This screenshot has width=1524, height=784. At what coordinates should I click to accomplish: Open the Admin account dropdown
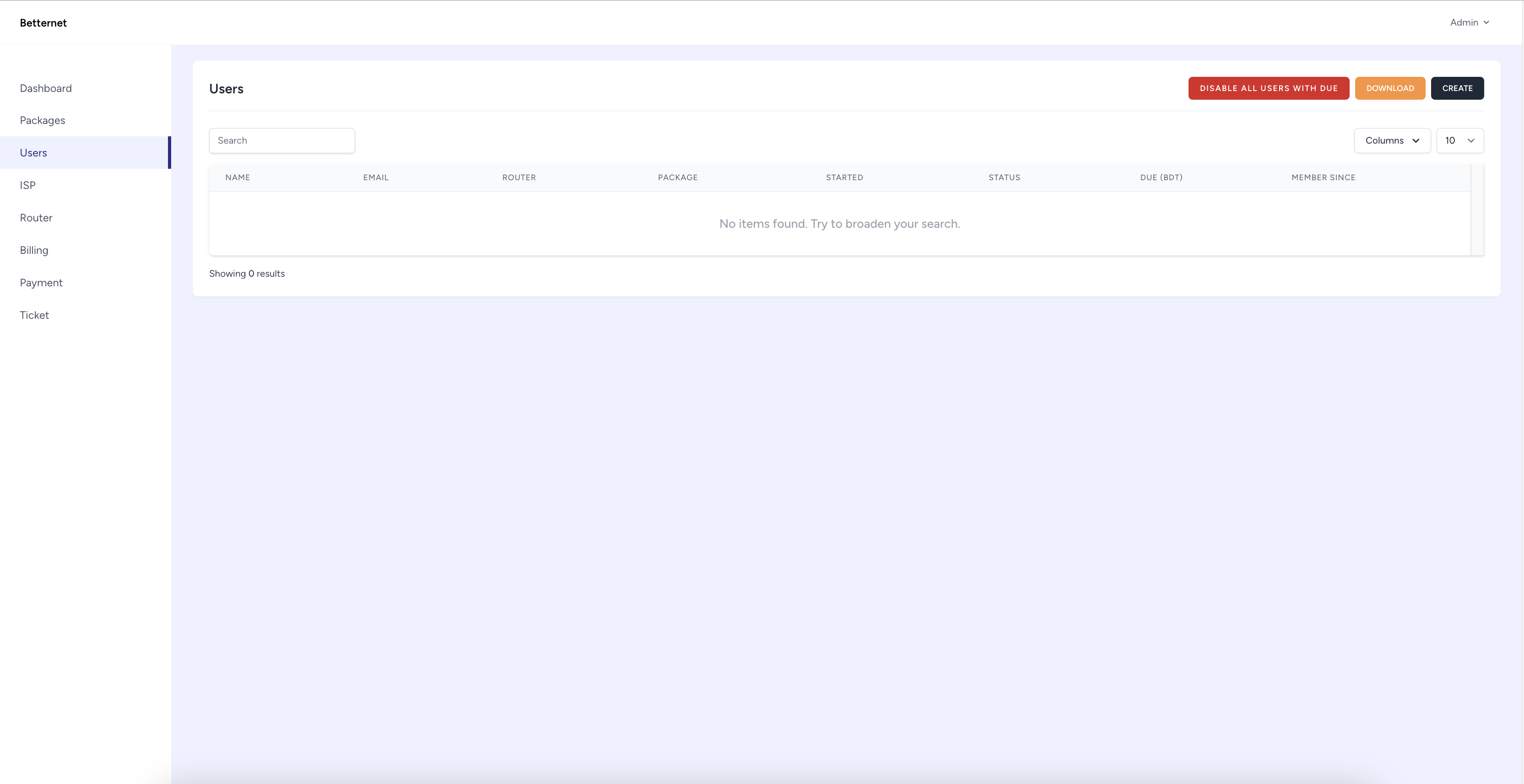1470,22
